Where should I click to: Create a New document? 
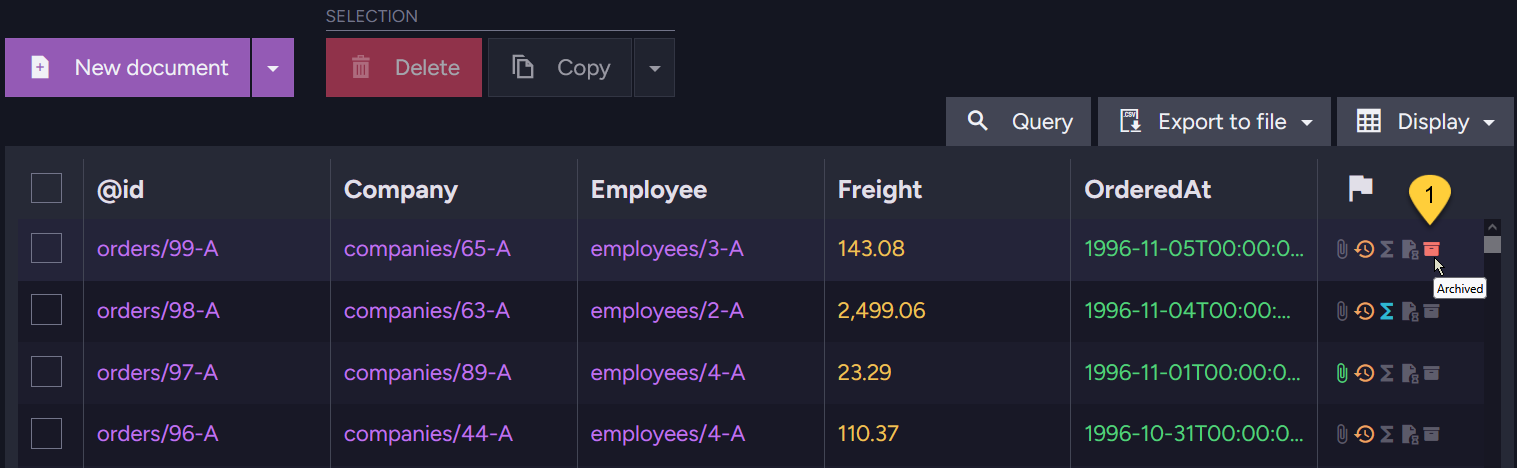[x=127, y=68]
